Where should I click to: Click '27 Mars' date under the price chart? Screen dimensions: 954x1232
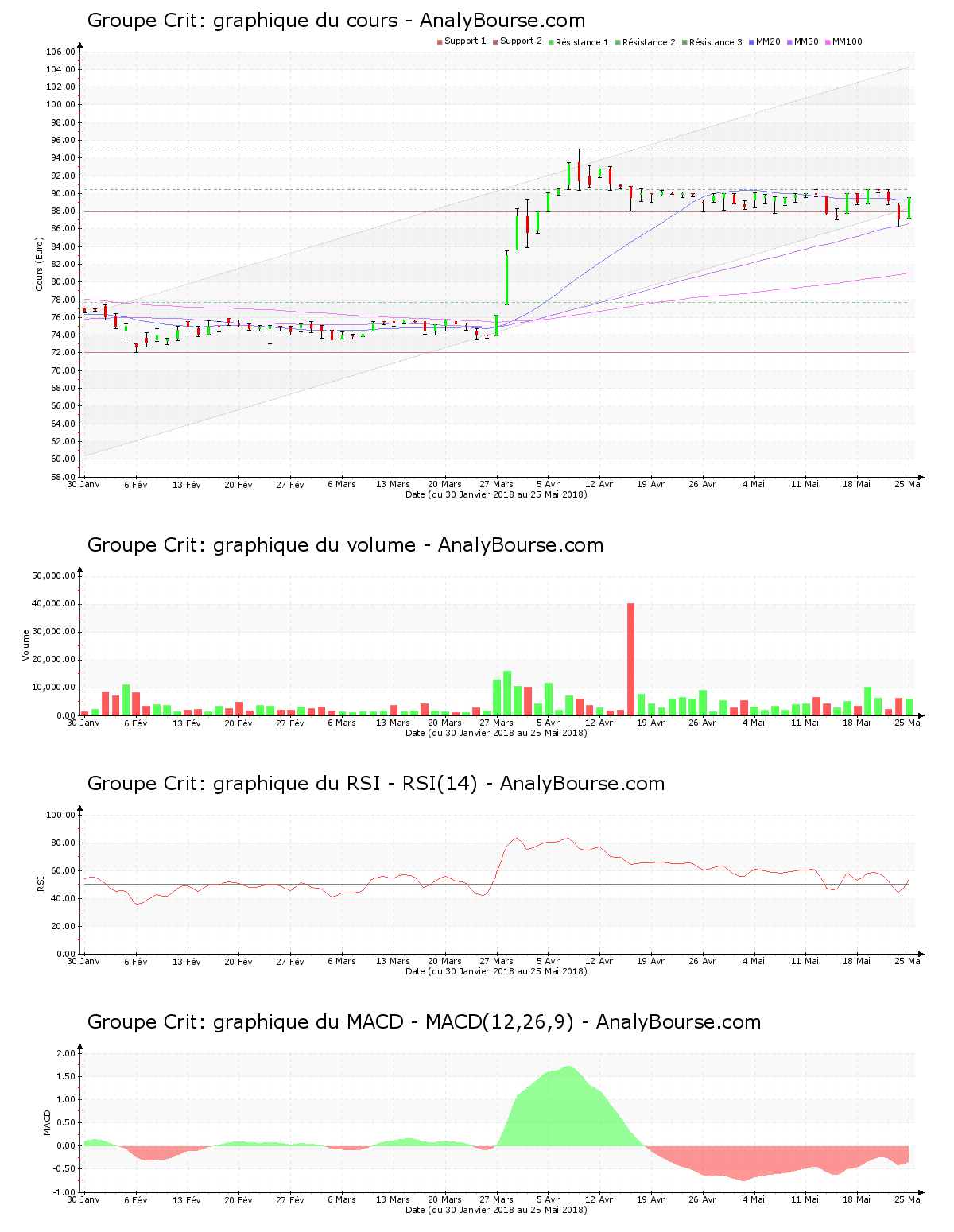coord(496,484)
